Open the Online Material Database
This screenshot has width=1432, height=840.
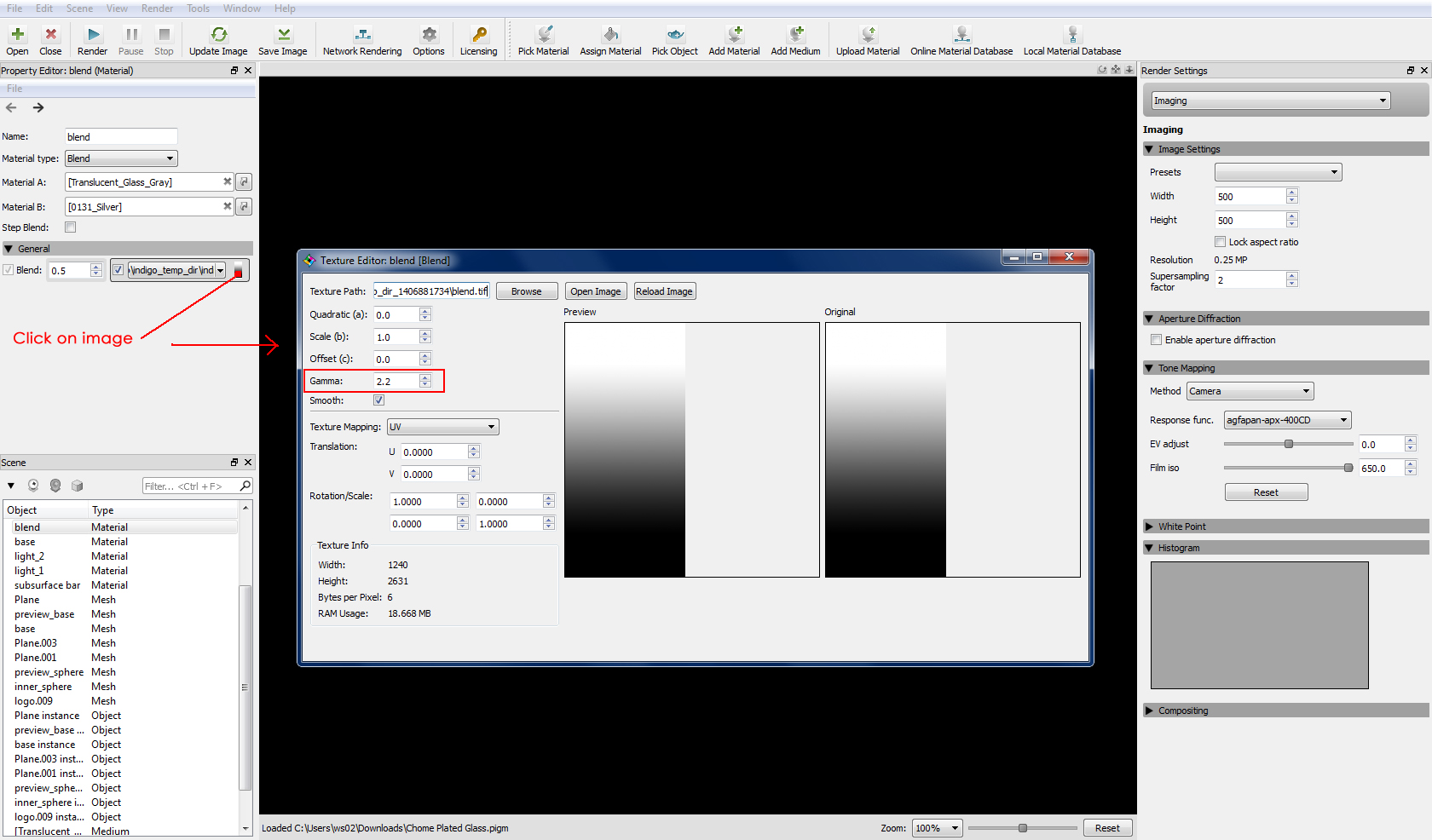961,35
